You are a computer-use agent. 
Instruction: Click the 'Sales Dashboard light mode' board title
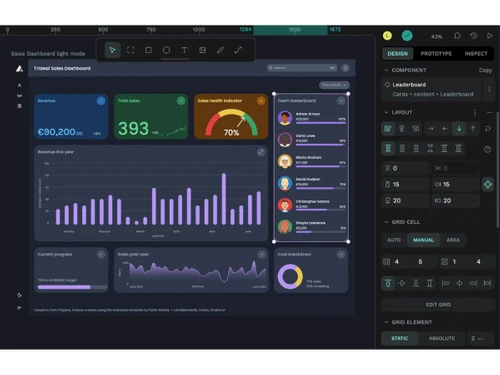click(48, 54)
